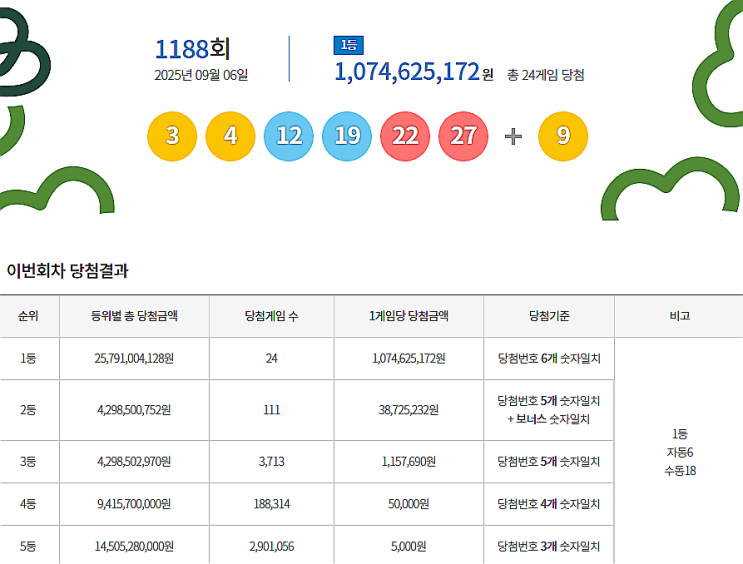Select the 3등 rank cell
Viewport: 743px width, 564px height.
click(x=28, y=461)
